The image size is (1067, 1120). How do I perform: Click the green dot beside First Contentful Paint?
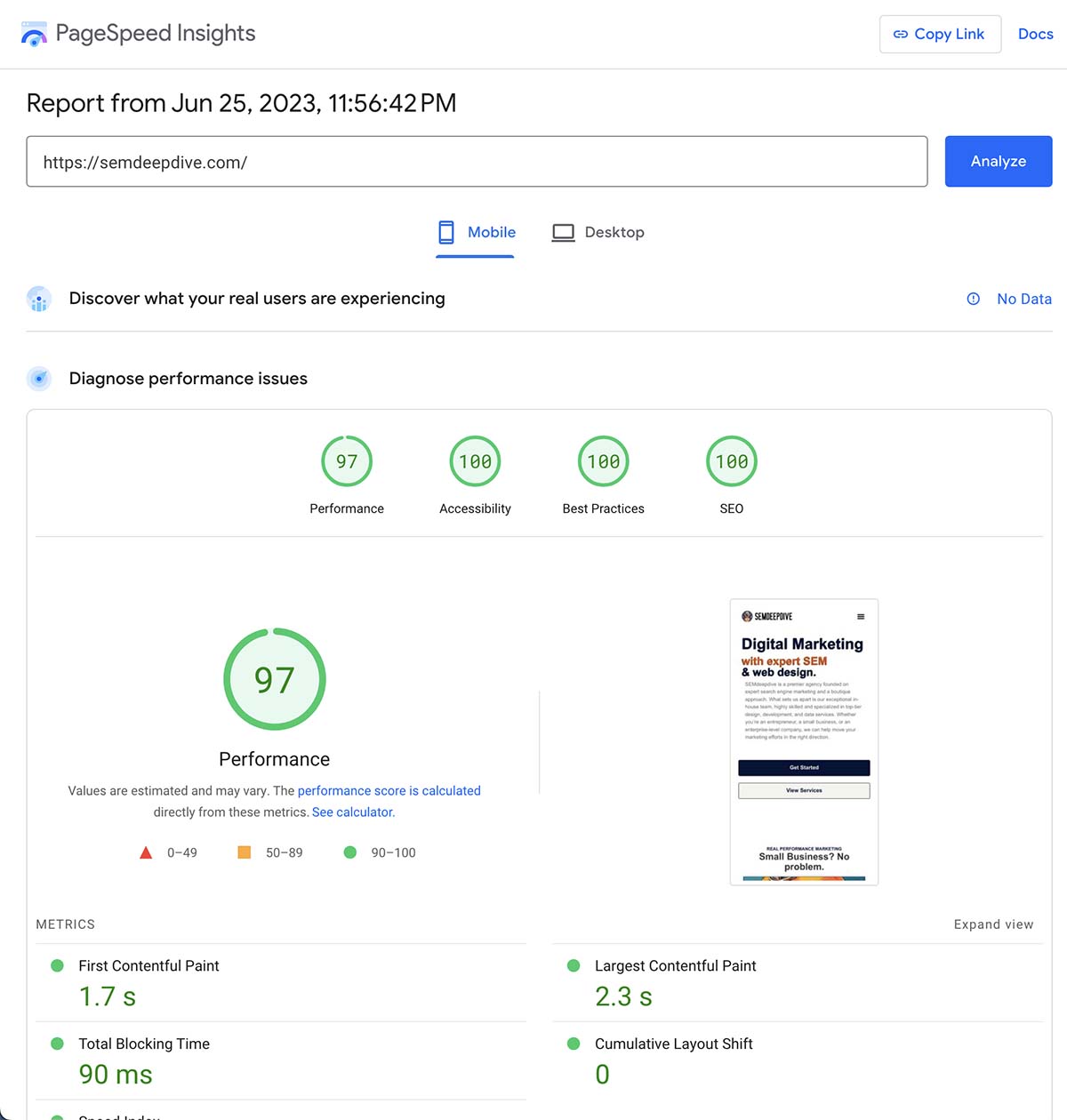click(x=57, y=965)
